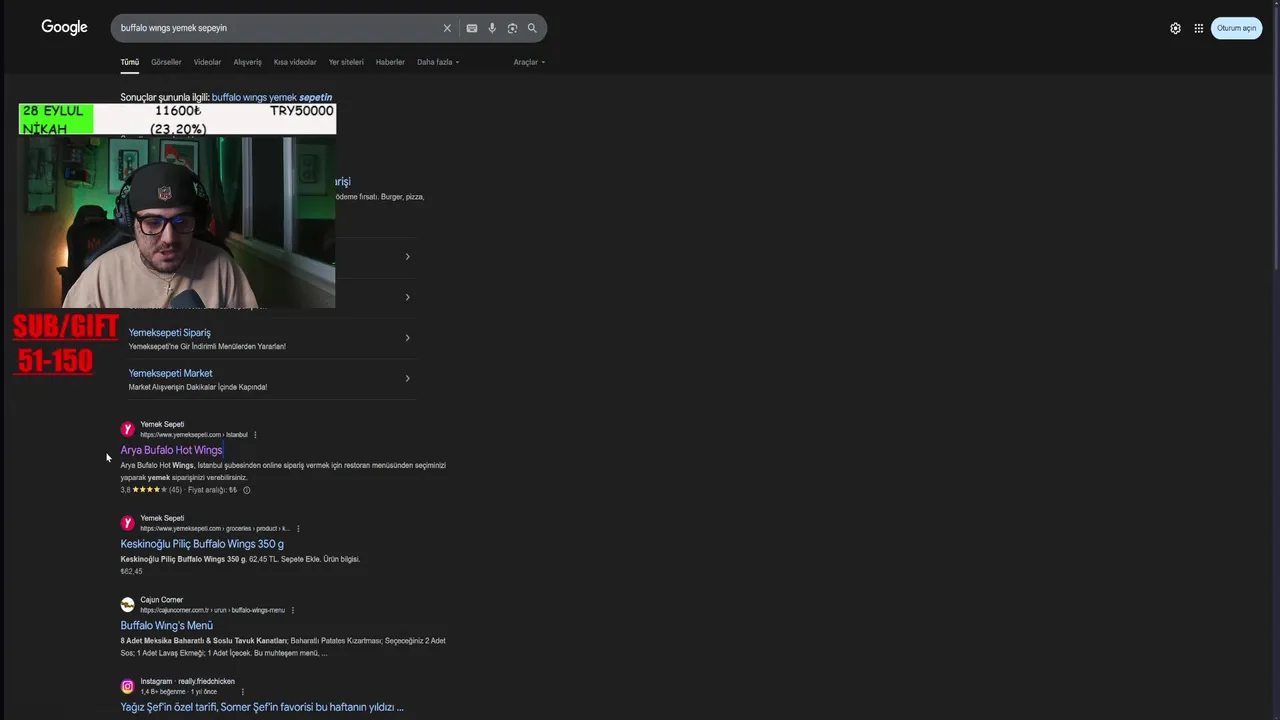Switch to the Videolar tab

(207, 62)
